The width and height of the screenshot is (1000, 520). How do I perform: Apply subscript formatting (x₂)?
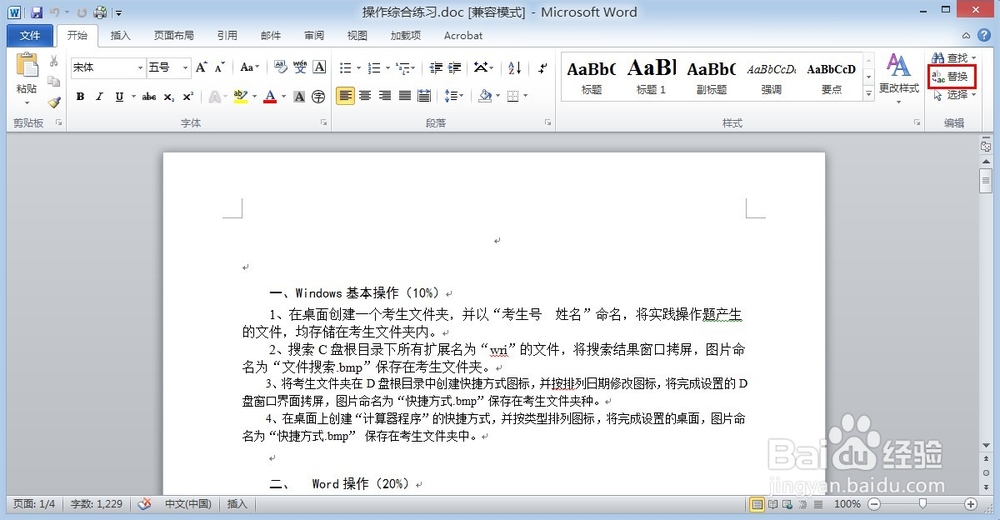click(x=169, y=96)
